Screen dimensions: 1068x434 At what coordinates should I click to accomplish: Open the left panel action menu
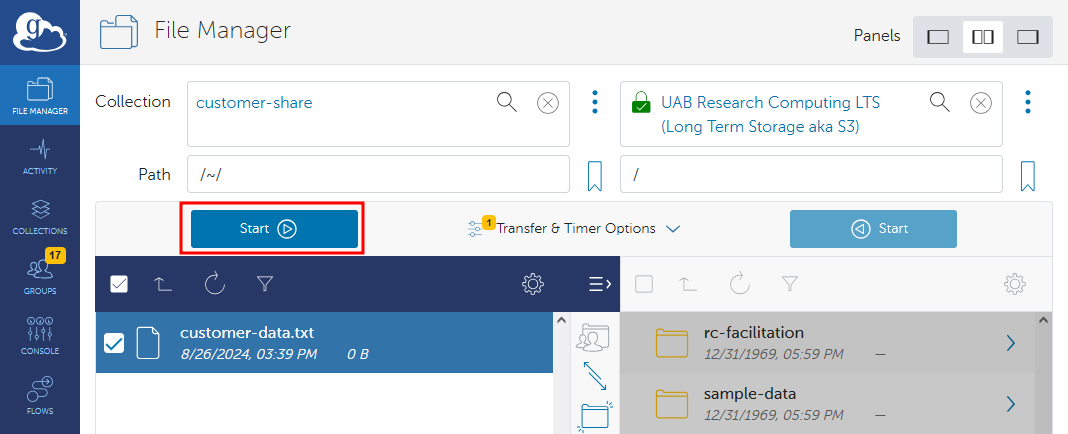pyautogui.click(x=599, y=284)
